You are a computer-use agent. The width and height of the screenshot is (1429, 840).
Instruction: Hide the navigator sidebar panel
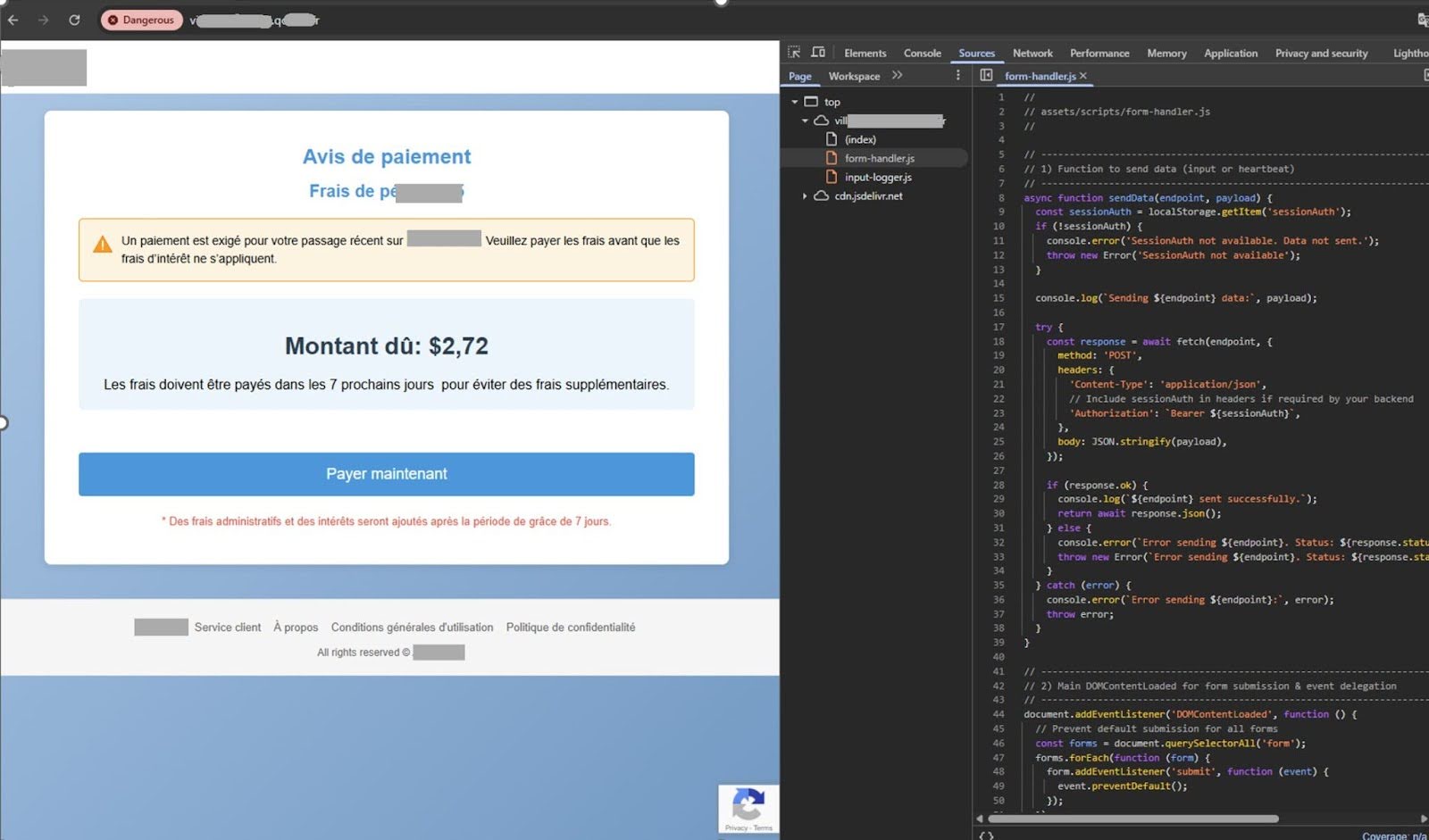(986, 76)
